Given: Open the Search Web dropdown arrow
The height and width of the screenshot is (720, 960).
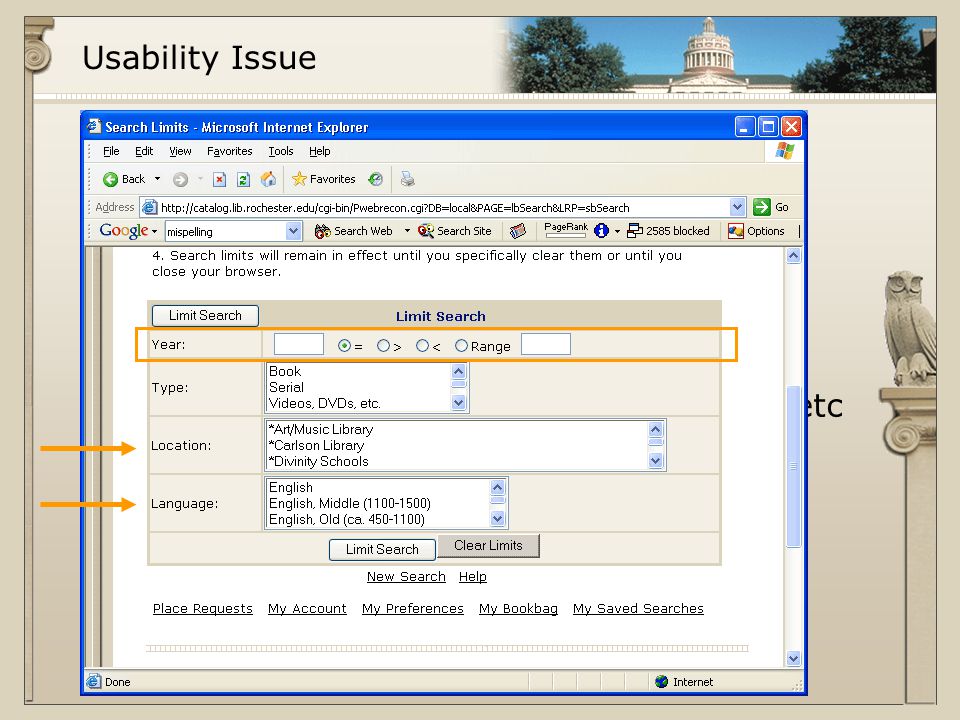Looking at the screenshot, I should pos(407,231).
